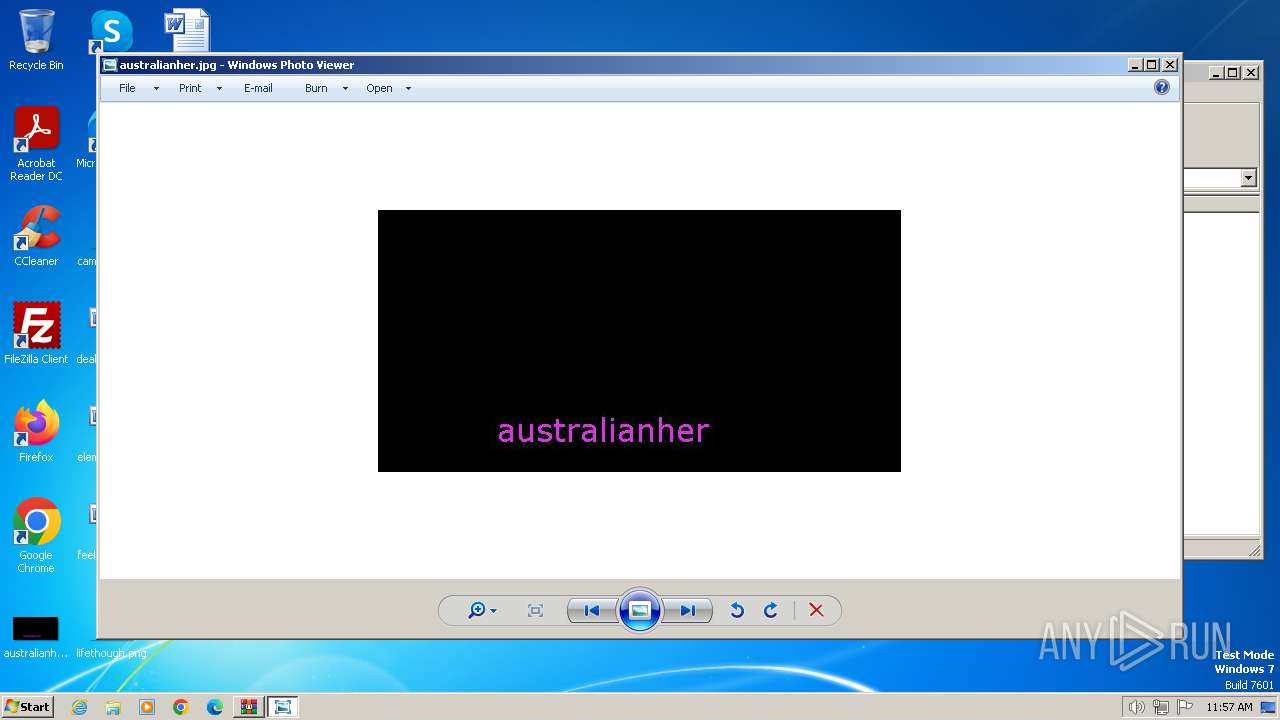Open the zoom magnifier control

pos(482,610)
